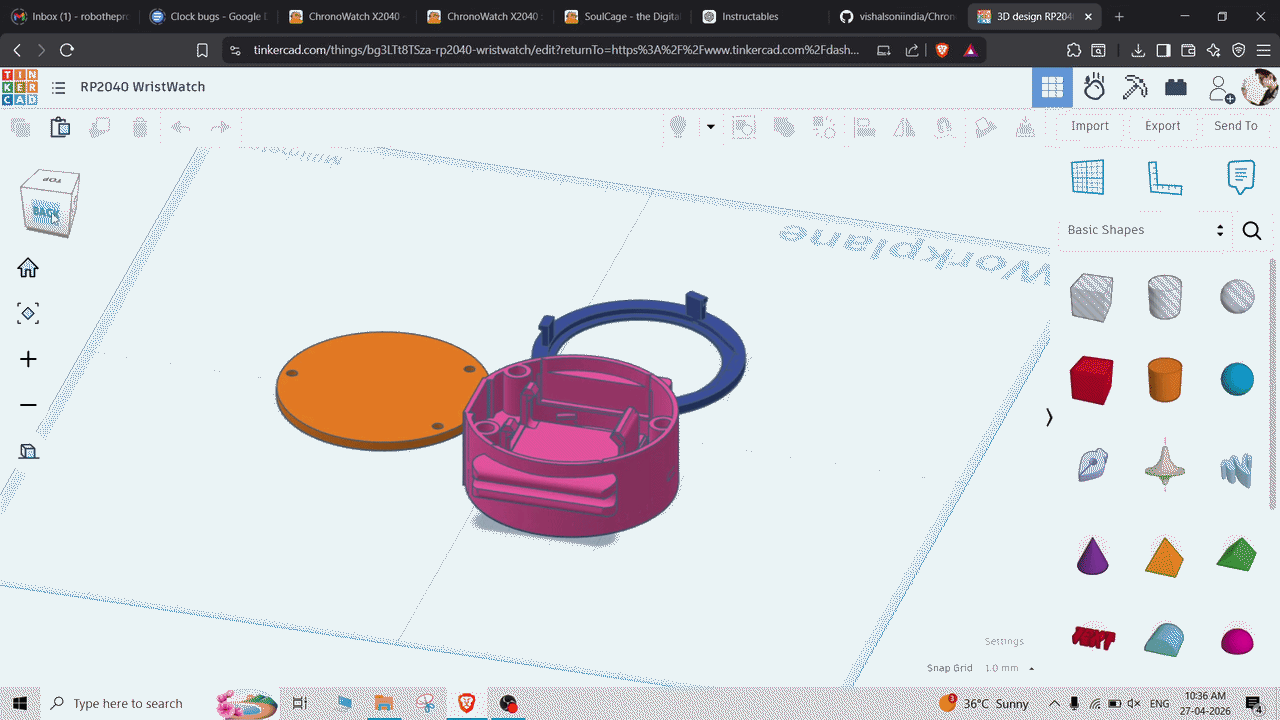The image size is (1280, 720).
Task: Select the Ruler tool
Action: (1165, 177)
